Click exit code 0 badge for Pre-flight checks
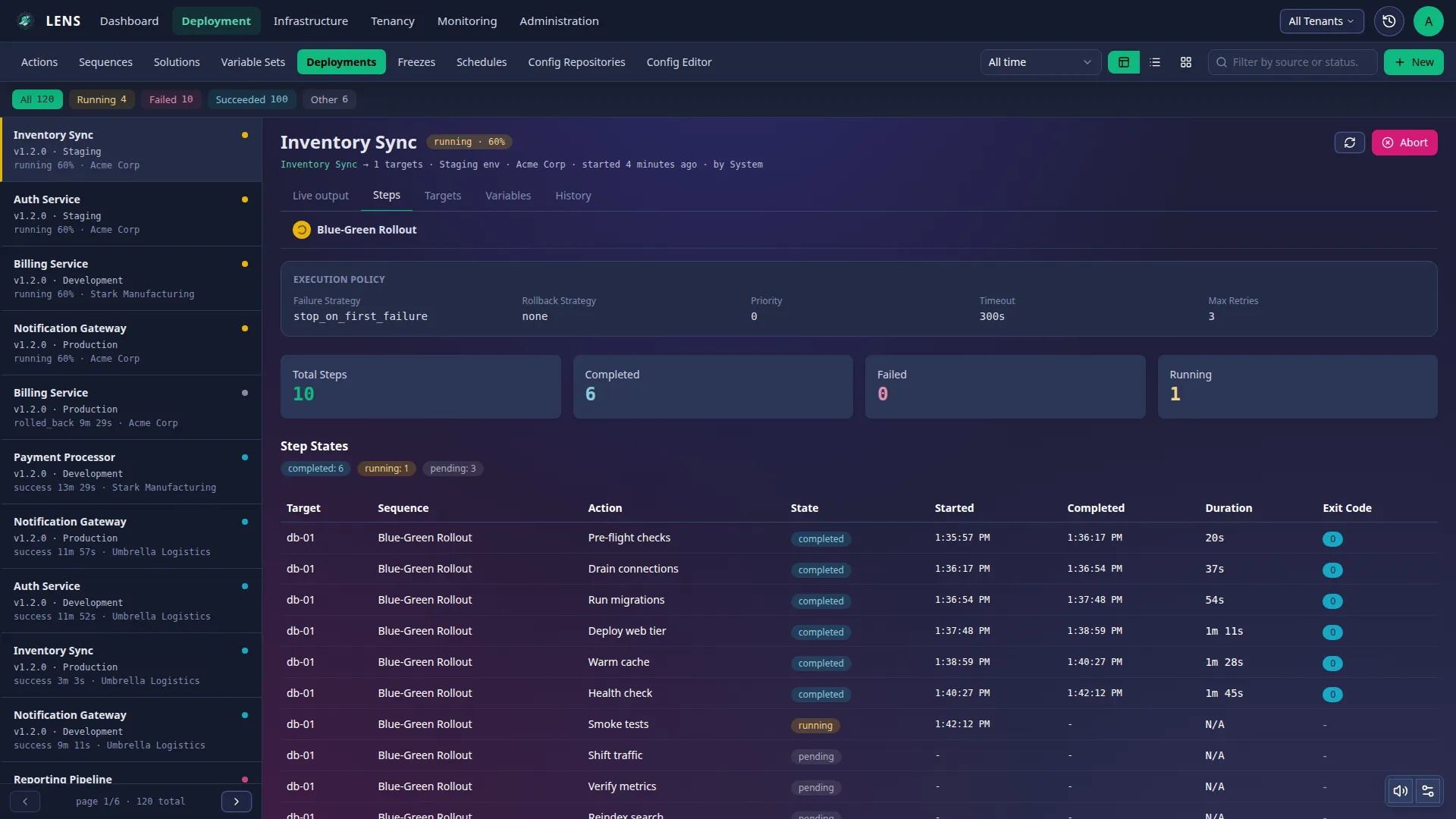 click(1332, 539)
